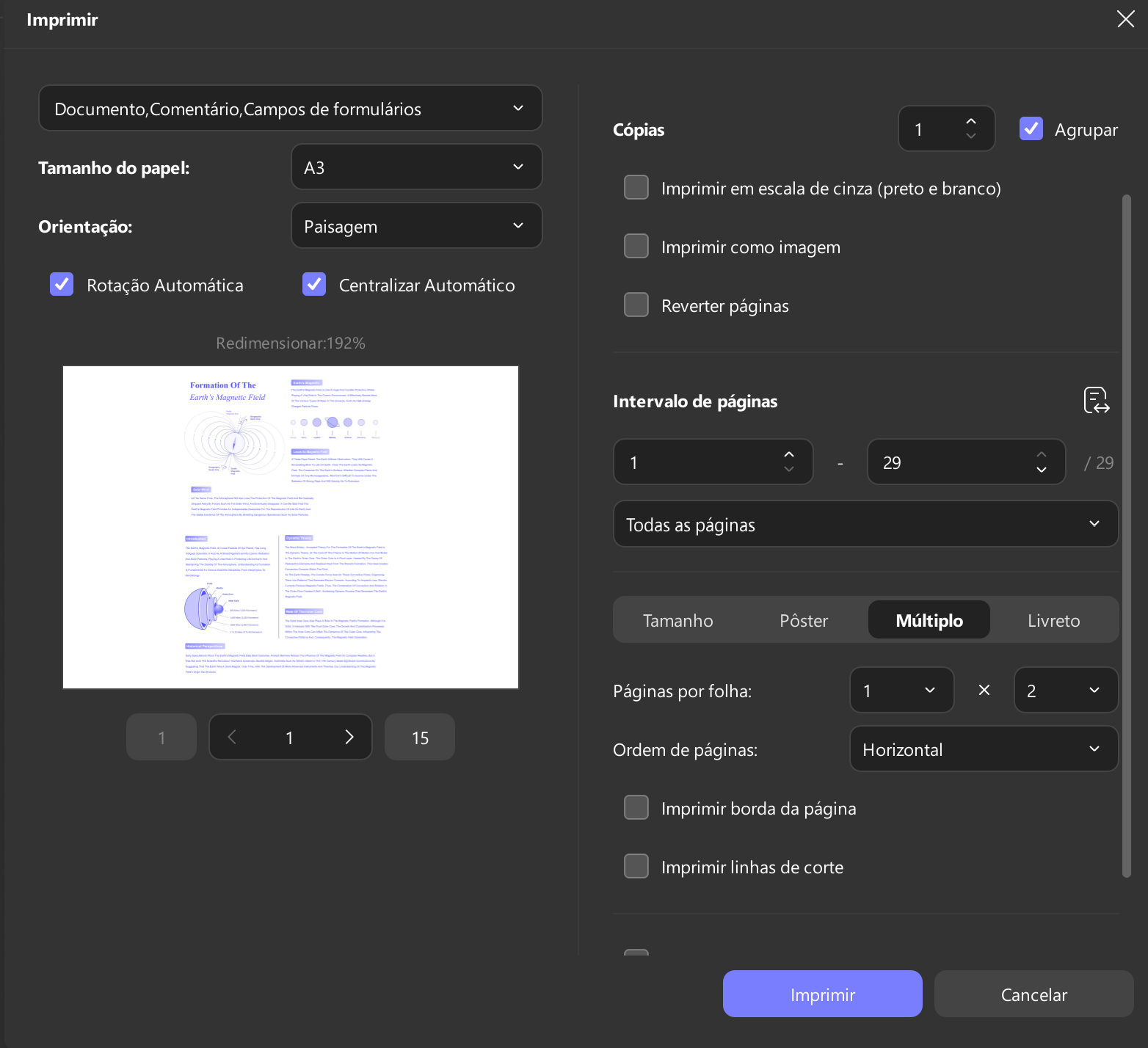Image resolution: width=1148 pixels, height=1048 pixels.
Task: Enable Imprimir borda da página
Action: tap(636, 807)
